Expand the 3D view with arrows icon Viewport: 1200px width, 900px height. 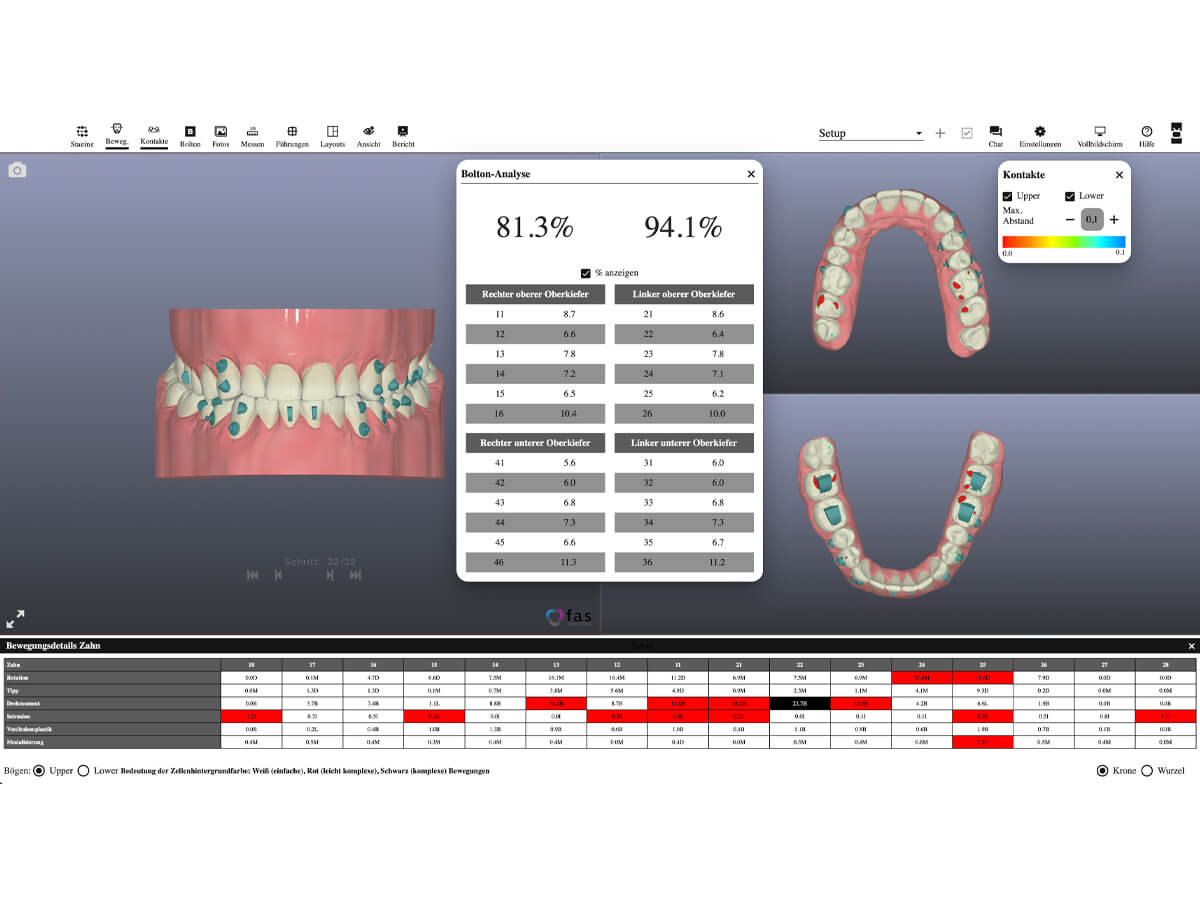[x=16, y=619]
